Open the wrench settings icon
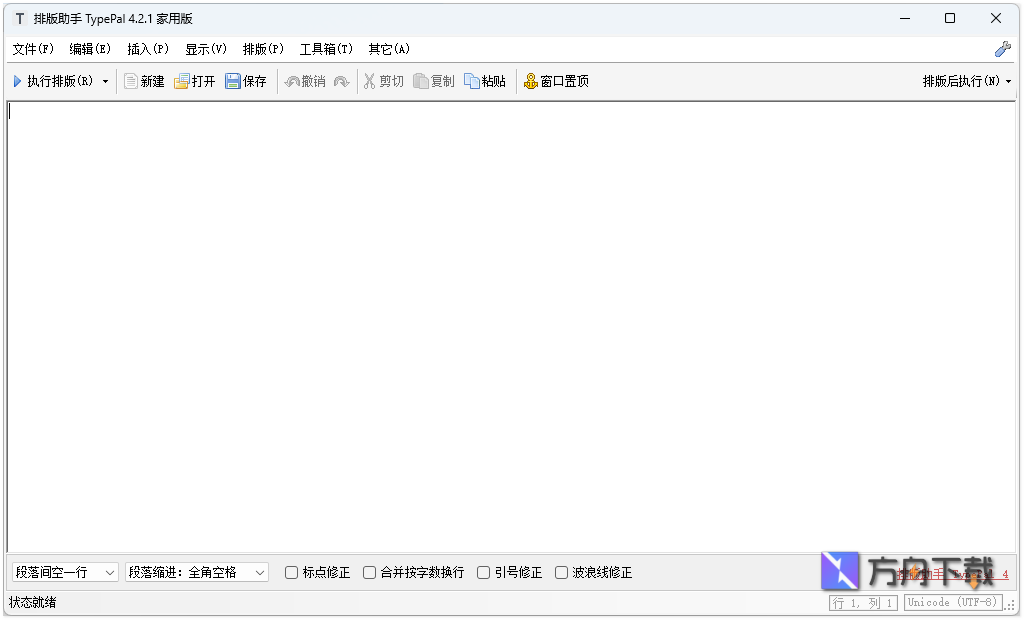The width and height of the screenshot is (1024, 620). (x=1002, y=49)
